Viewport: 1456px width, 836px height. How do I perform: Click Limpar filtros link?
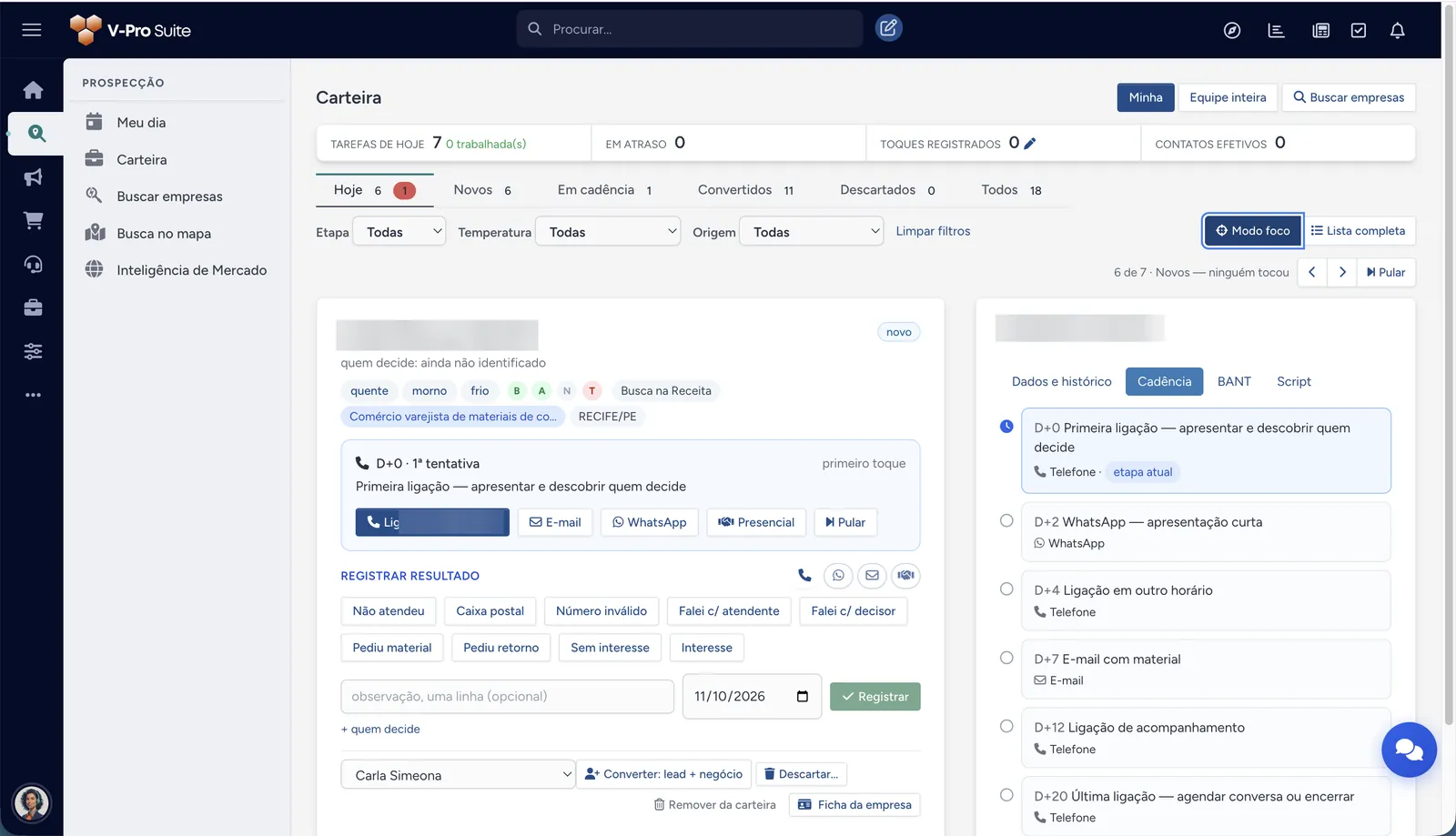933,231
